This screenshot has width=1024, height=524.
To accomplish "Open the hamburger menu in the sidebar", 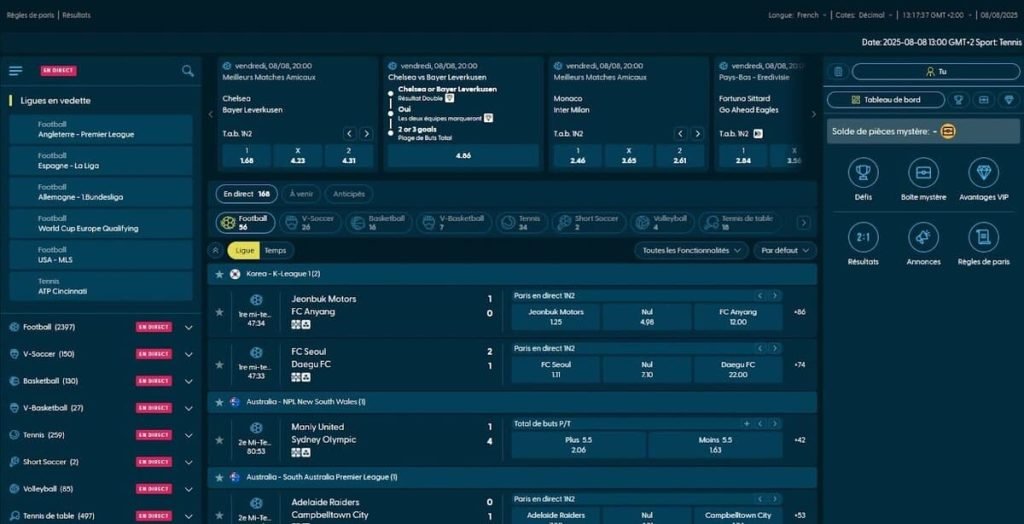I will point(15,71).
